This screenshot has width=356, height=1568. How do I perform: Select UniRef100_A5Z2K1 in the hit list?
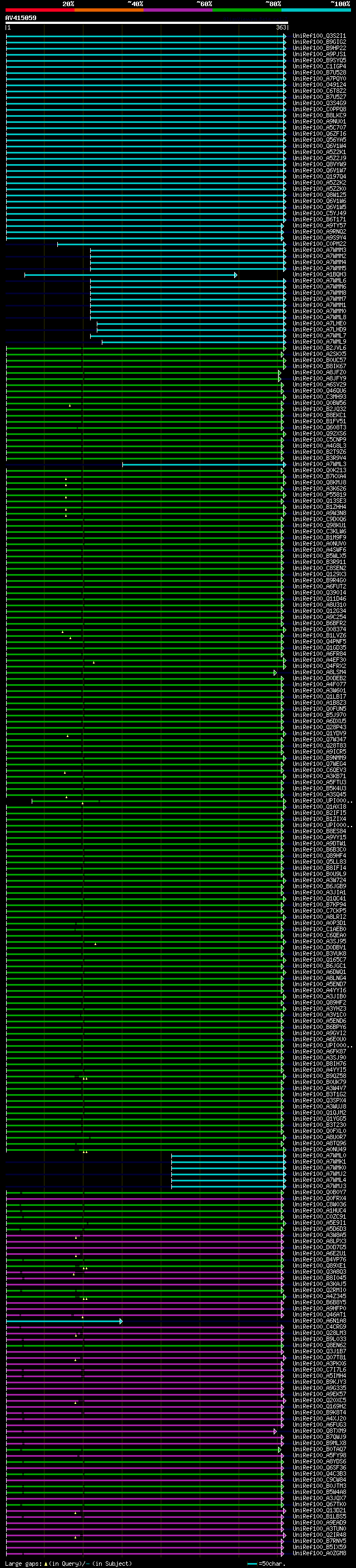click(x=319, y=152)
